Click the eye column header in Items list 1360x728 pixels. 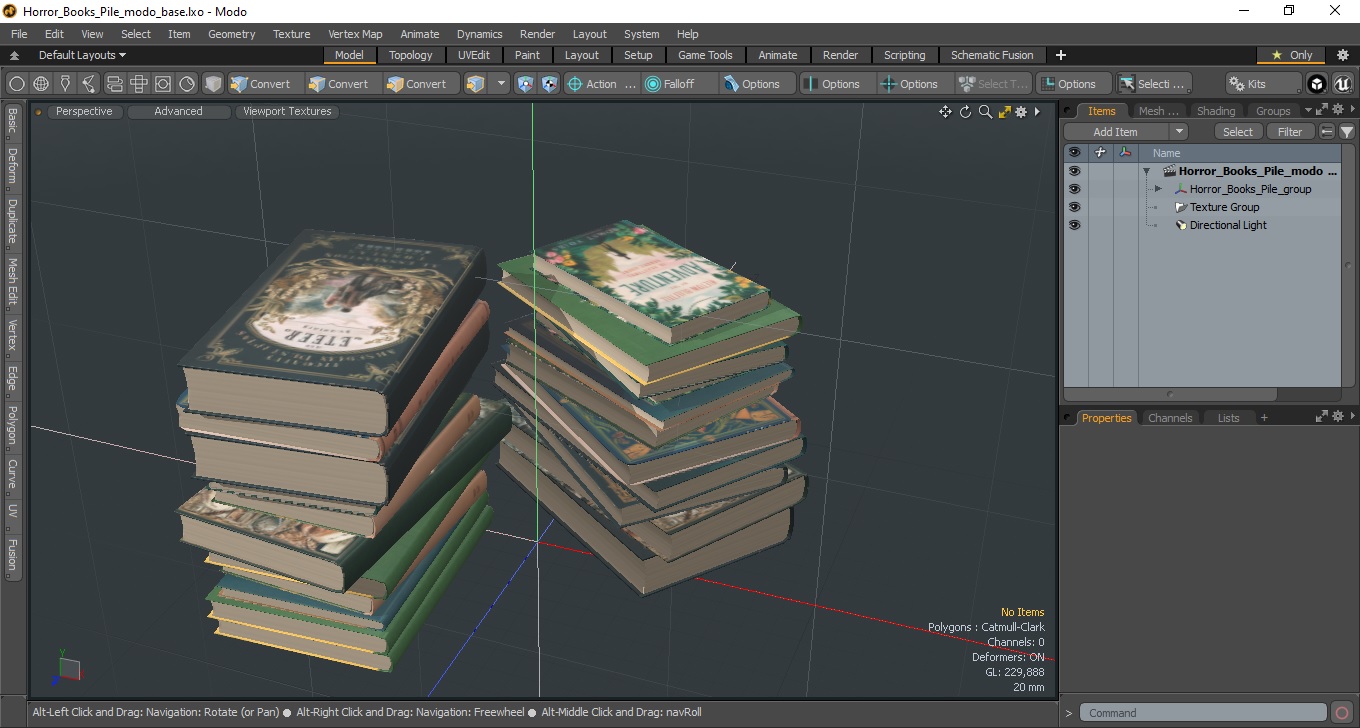point(1074,153)
